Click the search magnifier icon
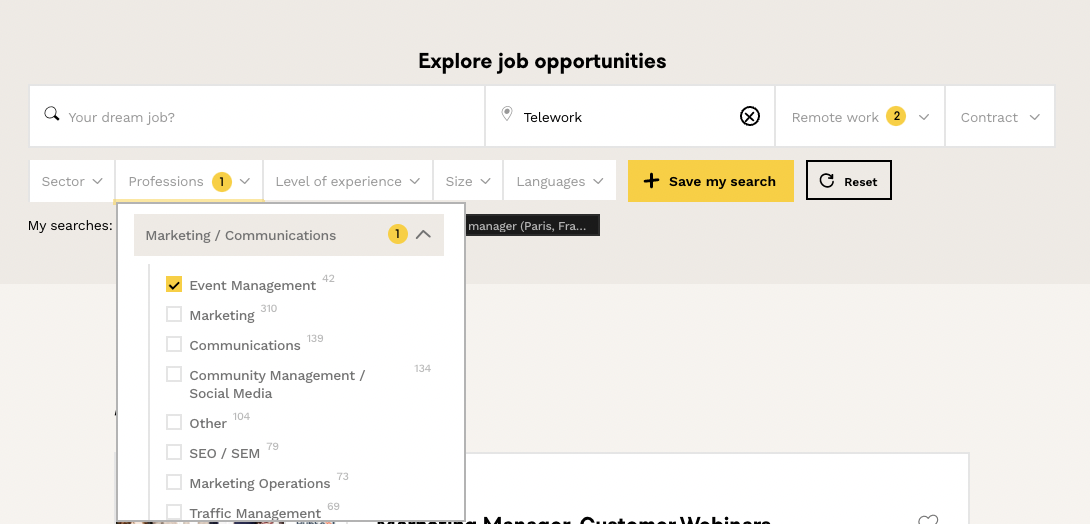 click(x=52, y=114)
